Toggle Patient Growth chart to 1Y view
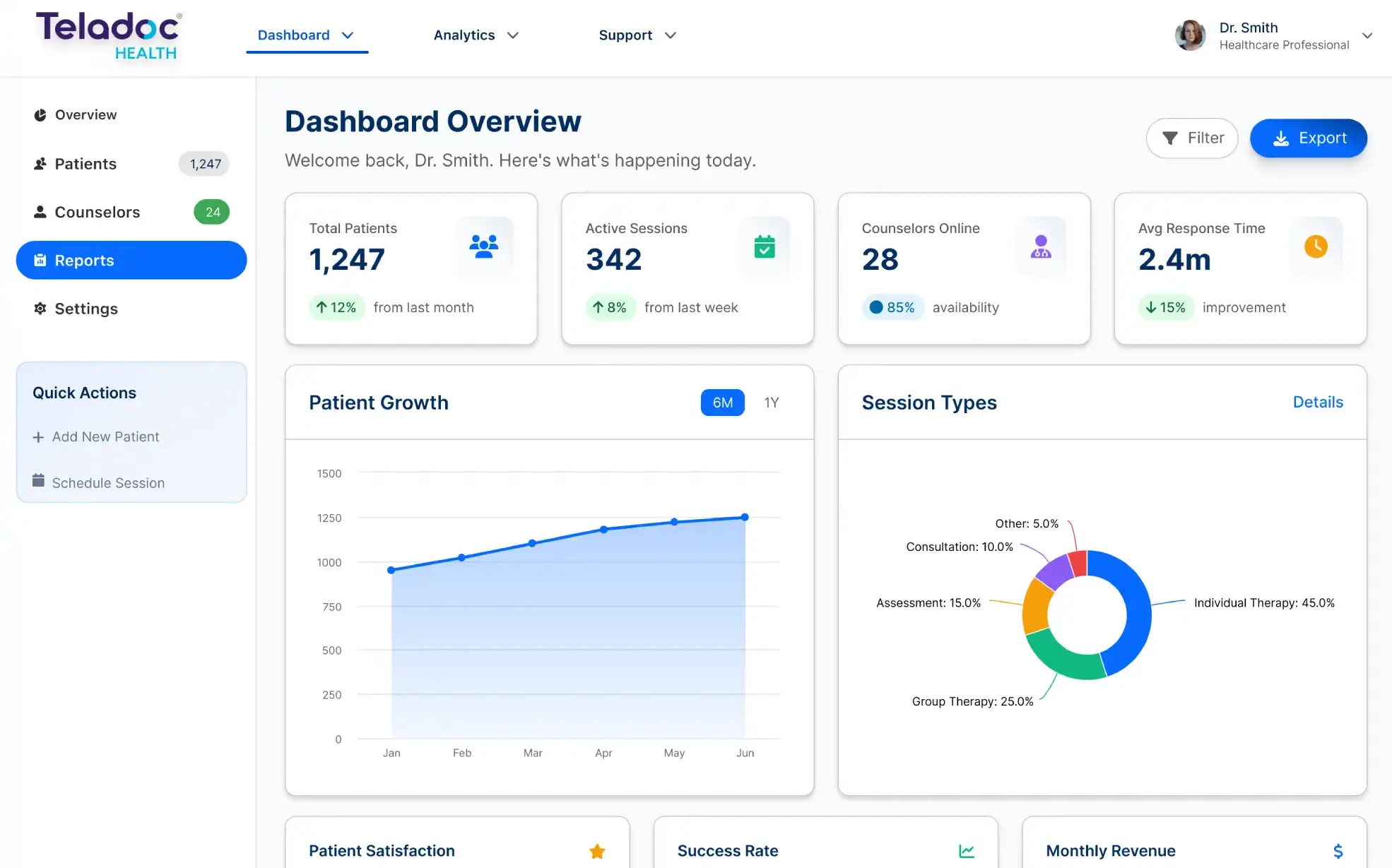This screenshot has height=868, width=1392. point(771,402)
